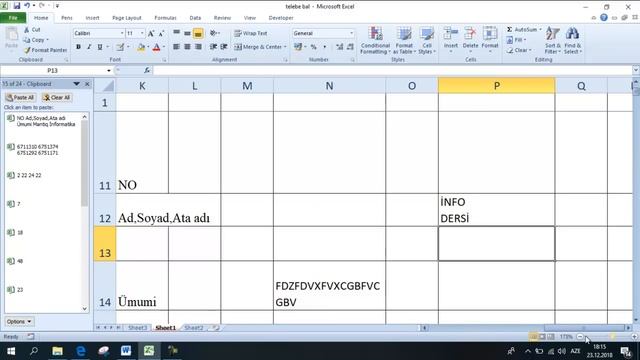Expand the Clear dropdown
The image size is (640, 360).
(530, 50)
